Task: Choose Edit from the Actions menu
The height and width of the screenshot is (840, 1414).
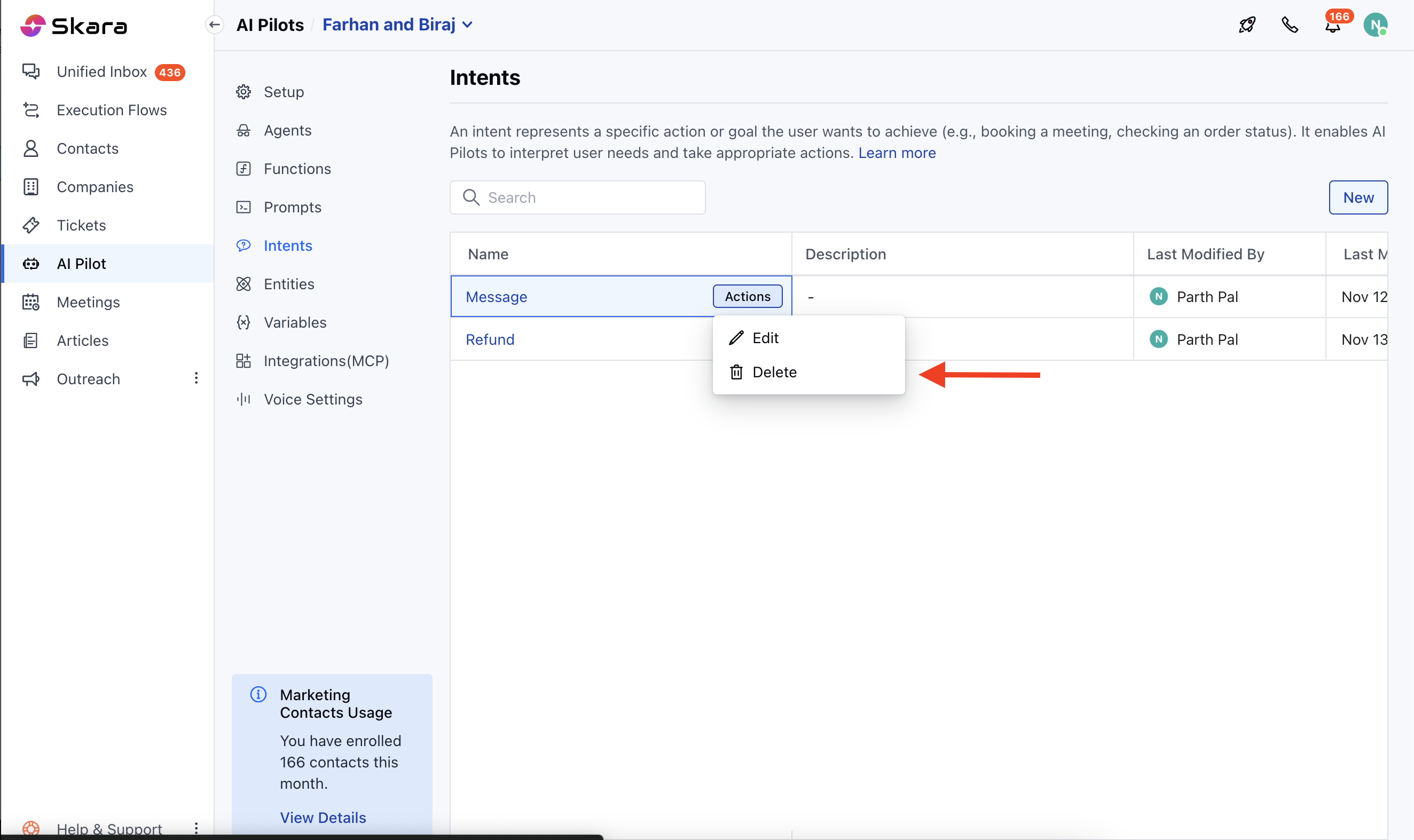Action: point(765,338)
